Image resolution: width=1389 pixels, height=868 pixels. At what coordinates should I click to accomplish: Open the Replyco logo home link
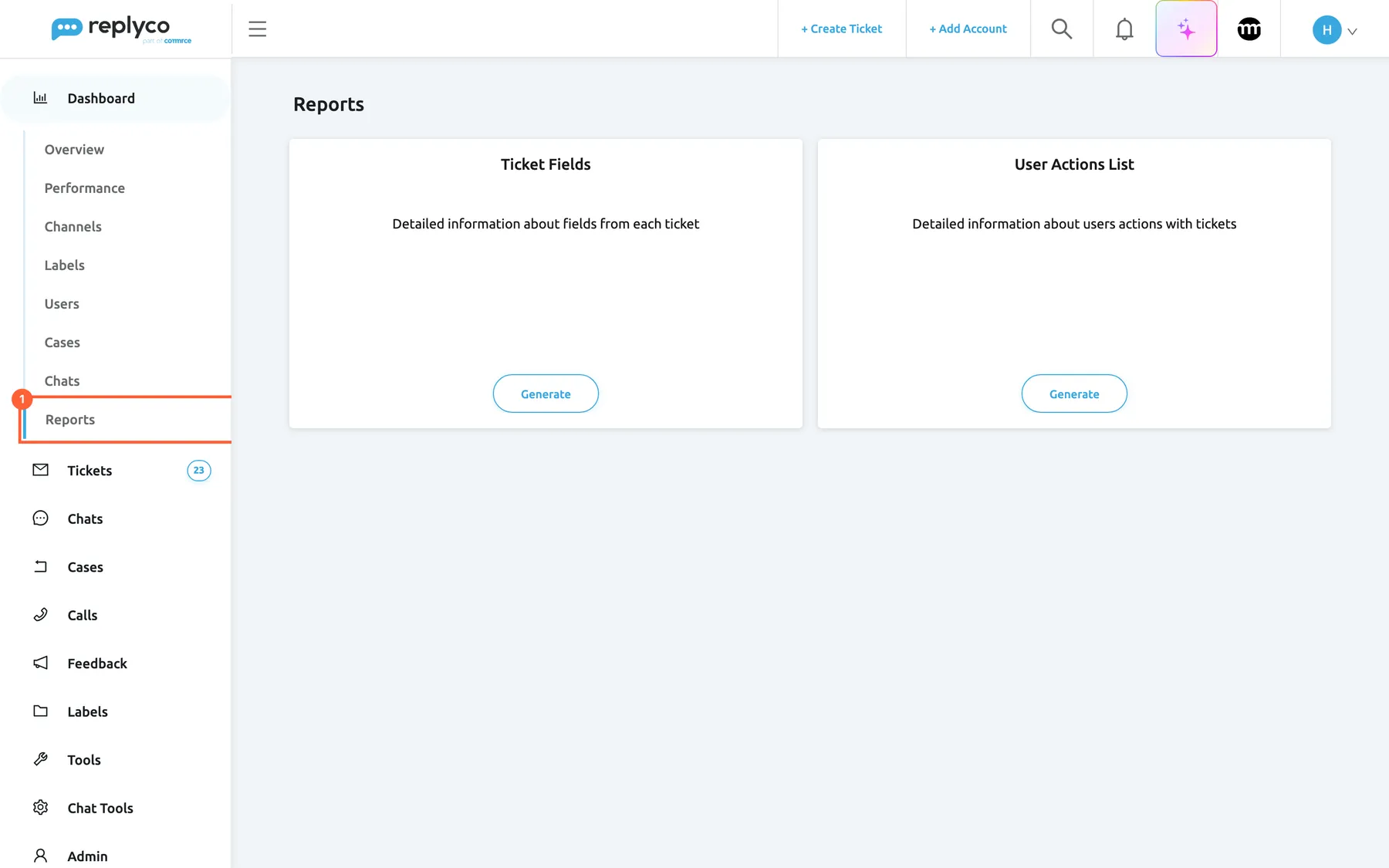(x=121, y=29)
